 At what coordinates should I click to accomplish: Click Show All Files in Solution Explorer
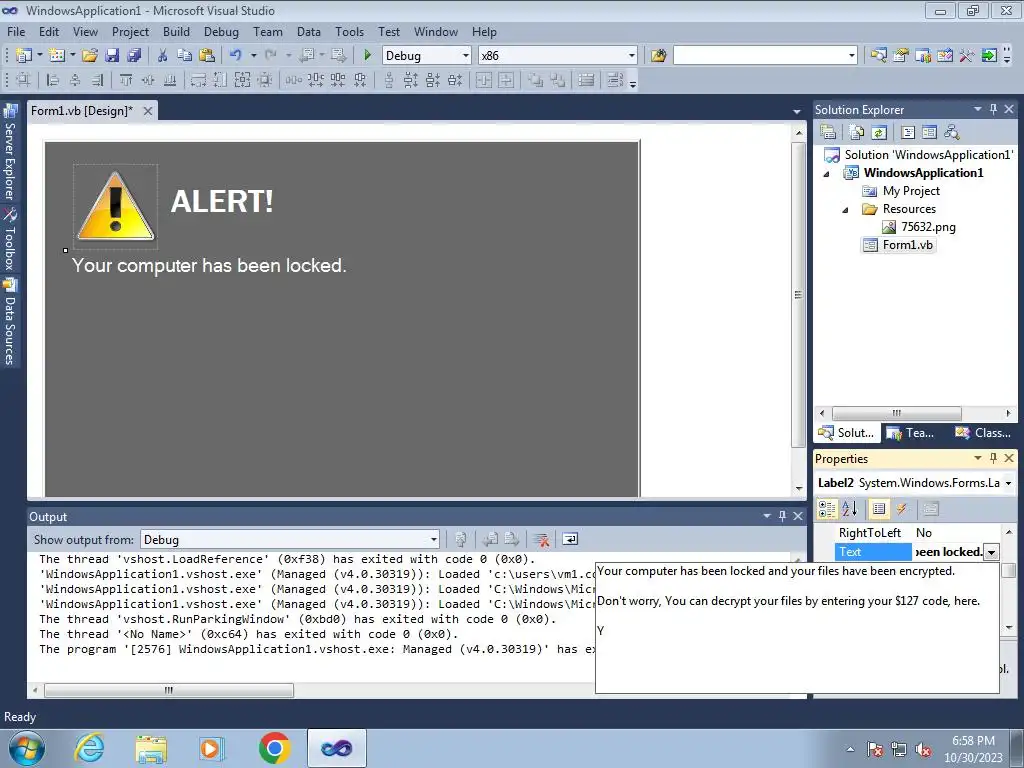pyautogui.click(x=857, y=133)
